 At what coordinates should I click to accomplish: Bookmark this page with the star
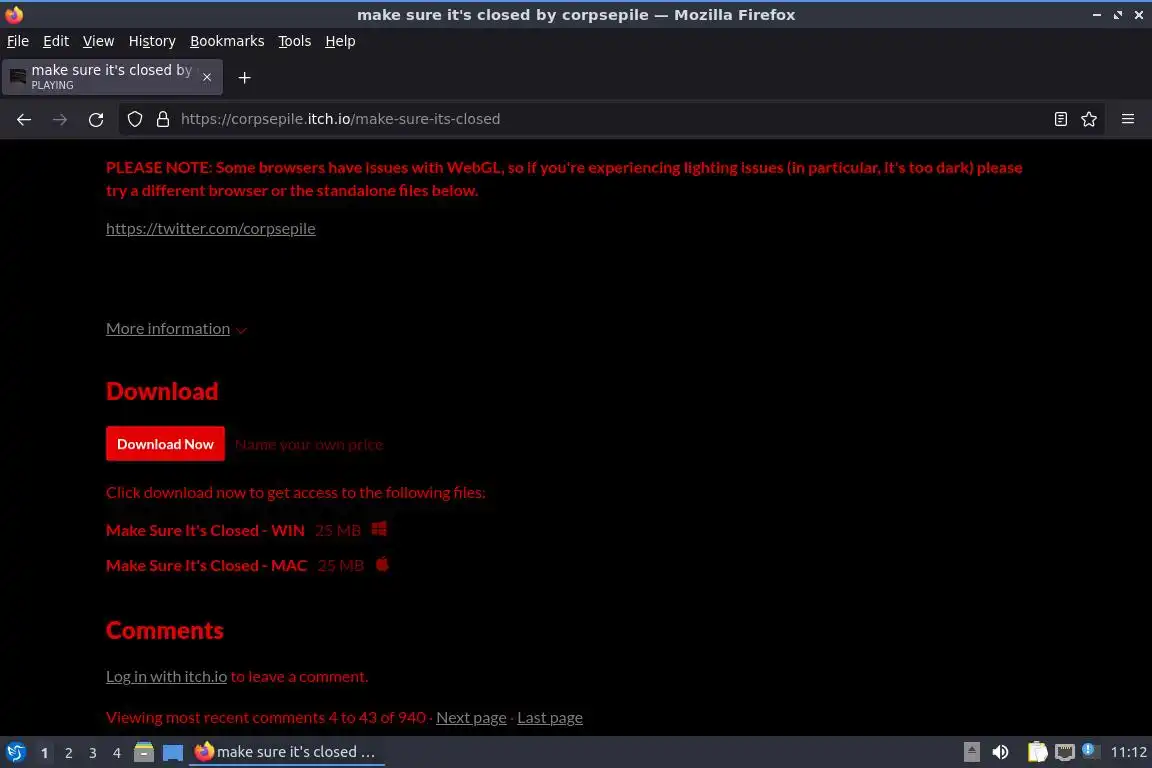click(x=1089, y=119)
